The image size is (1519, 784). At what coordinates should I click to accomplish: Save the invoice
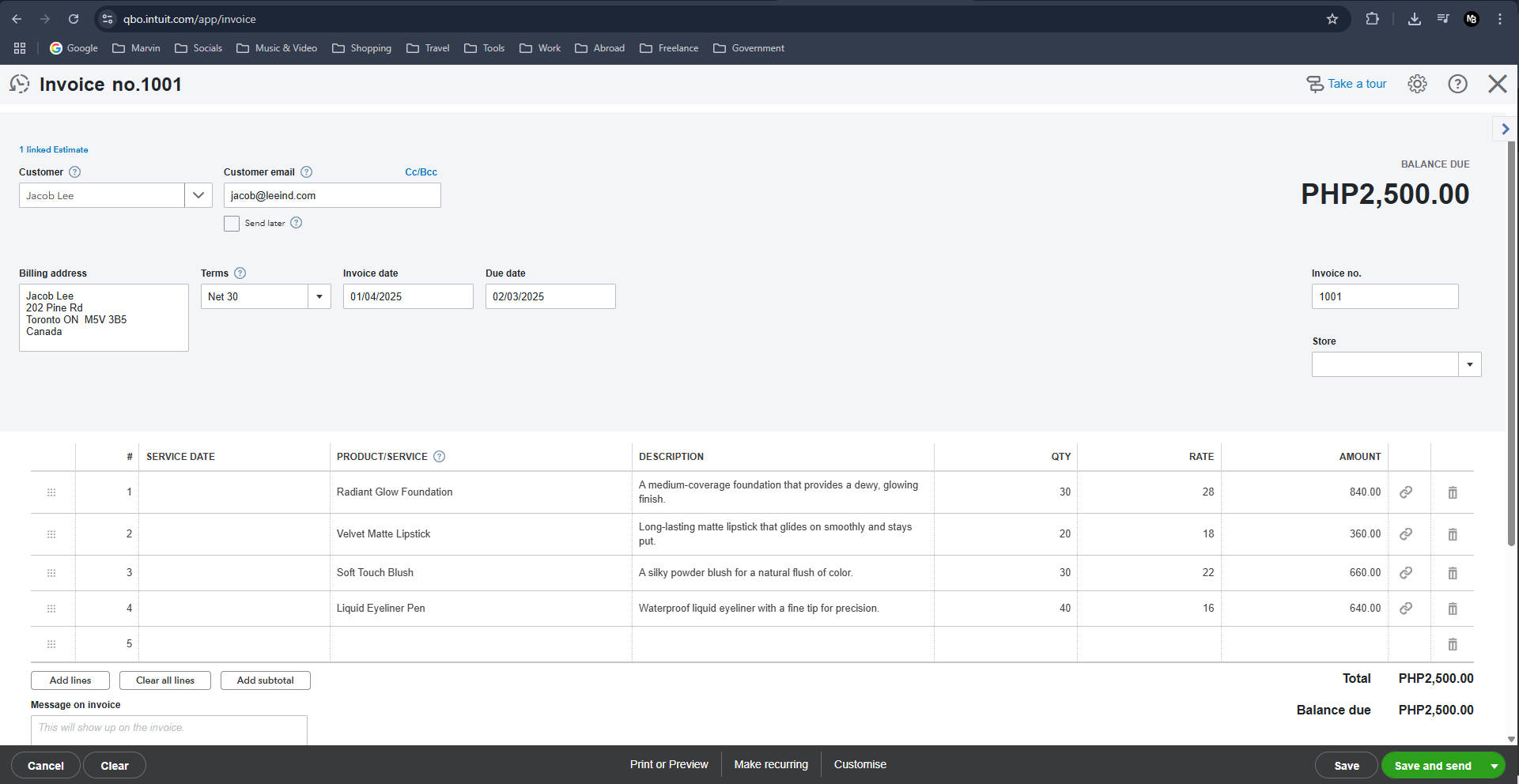point(1347,766)
